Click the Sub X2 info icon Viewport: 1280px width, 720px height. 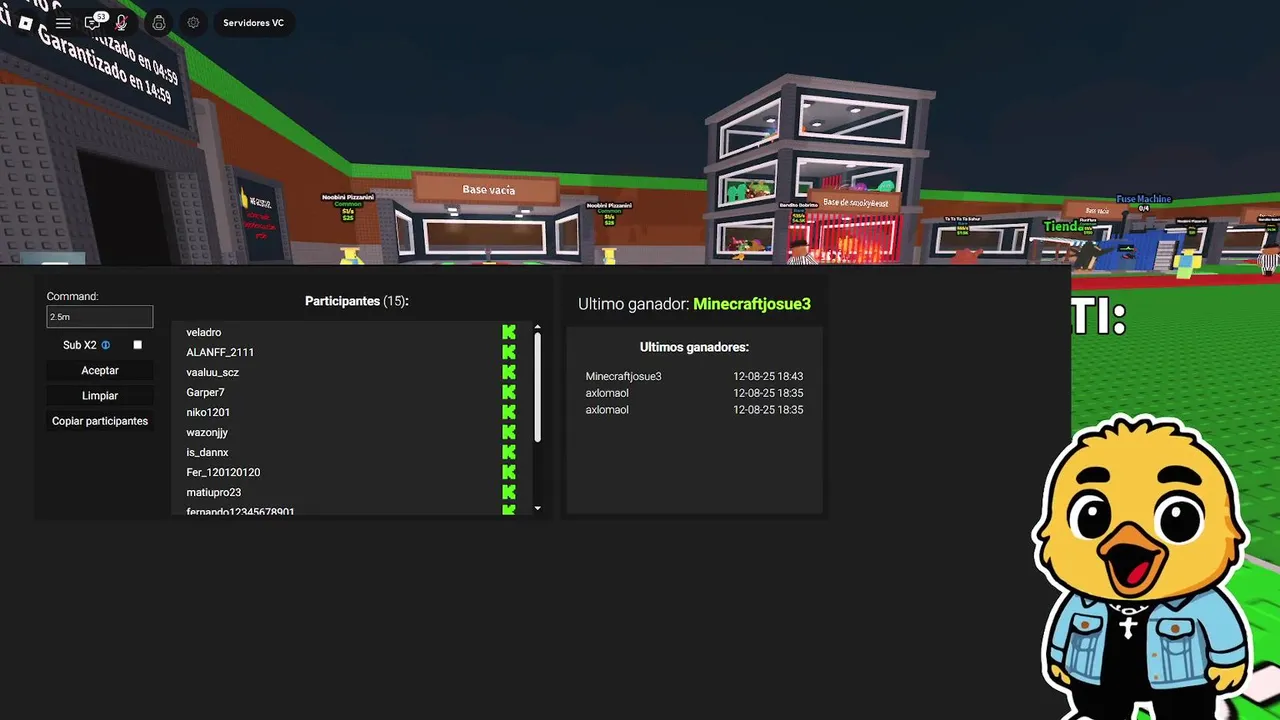tap(106, 345)
